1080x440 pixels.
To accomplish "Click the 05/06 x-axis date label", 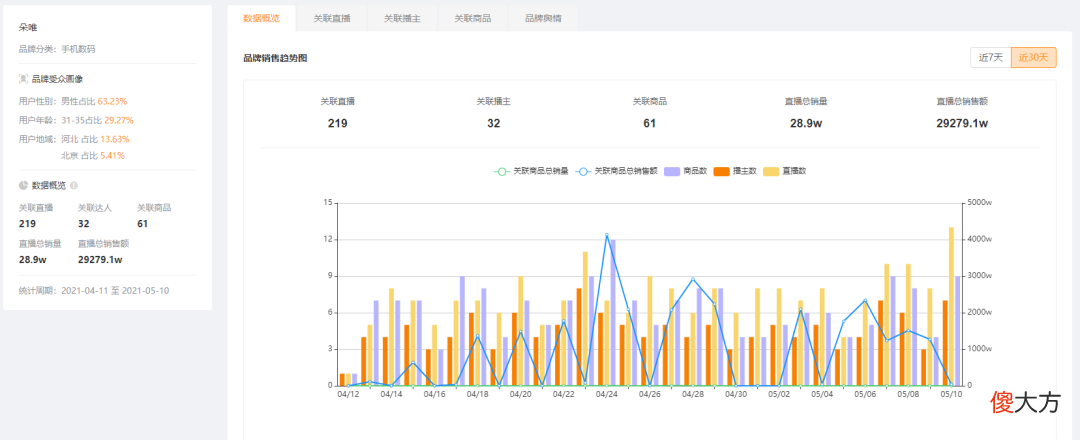I will (865, 395).
